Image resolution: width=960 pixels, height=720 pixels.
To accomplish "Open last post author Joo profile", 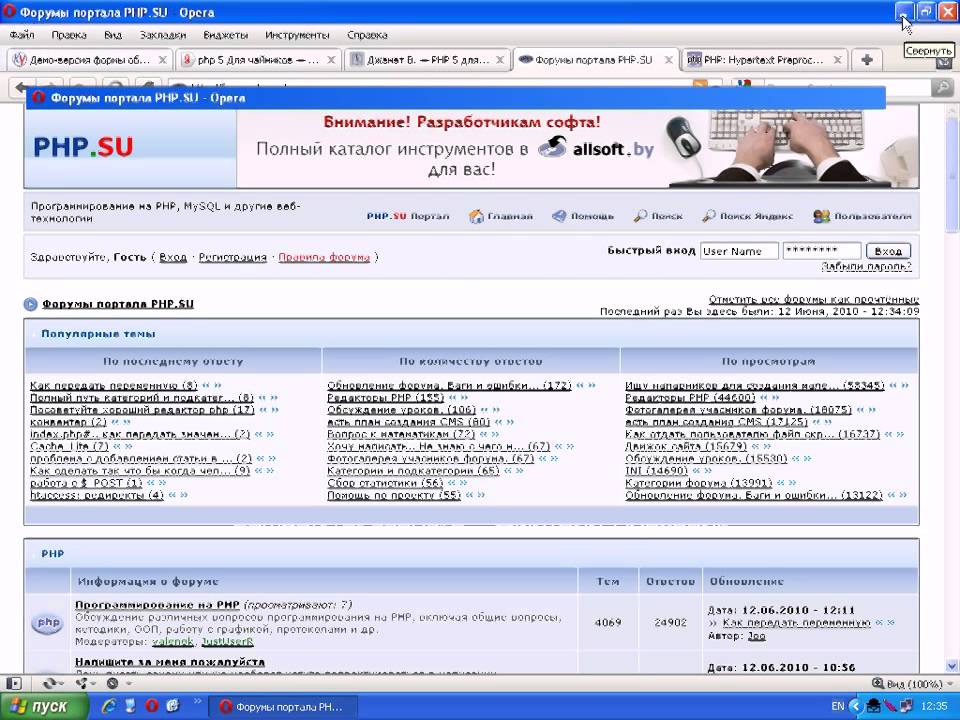I will [756, 636].
